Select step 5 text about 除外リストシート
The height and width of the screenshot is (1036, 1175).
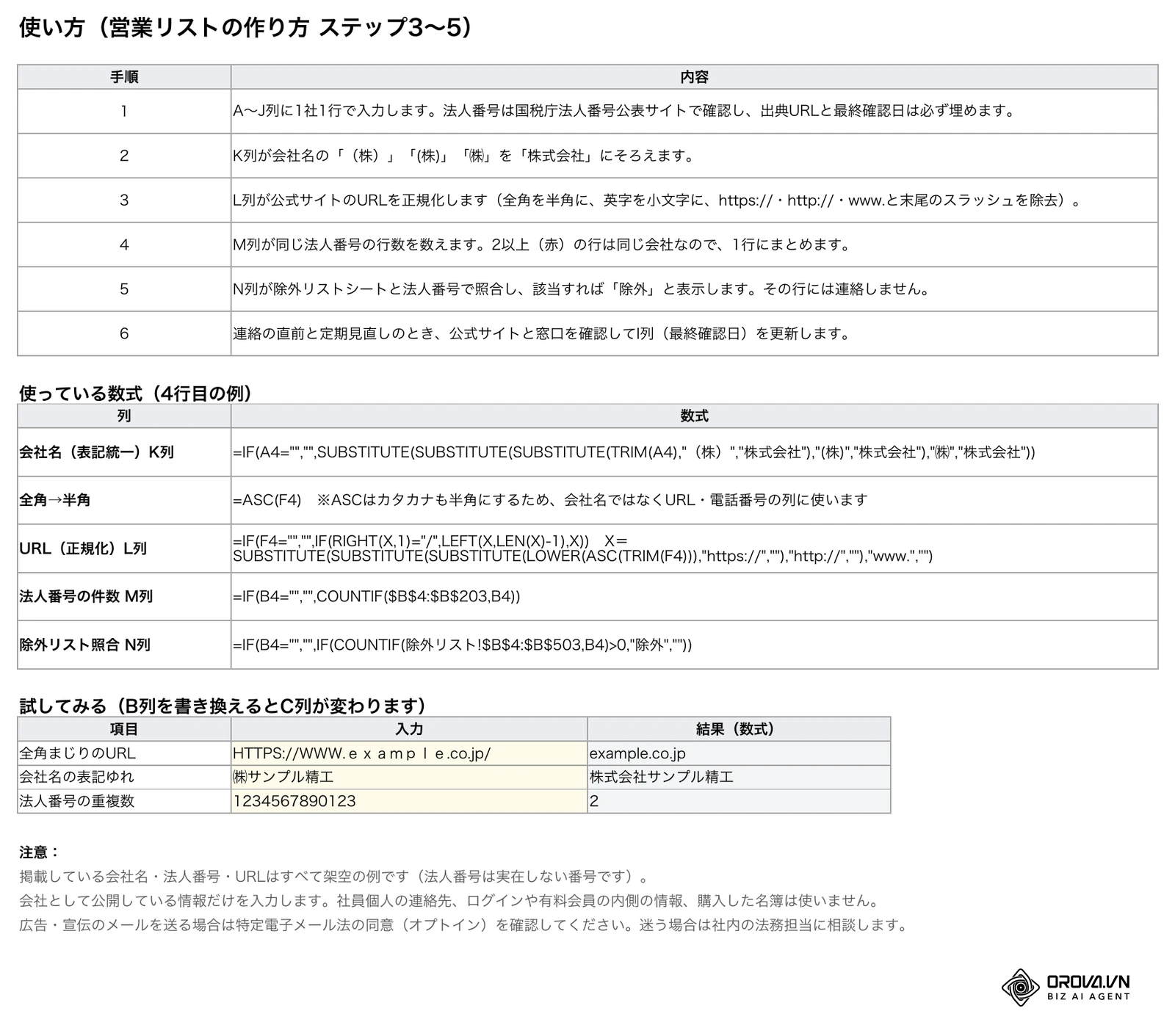[582, 289]
